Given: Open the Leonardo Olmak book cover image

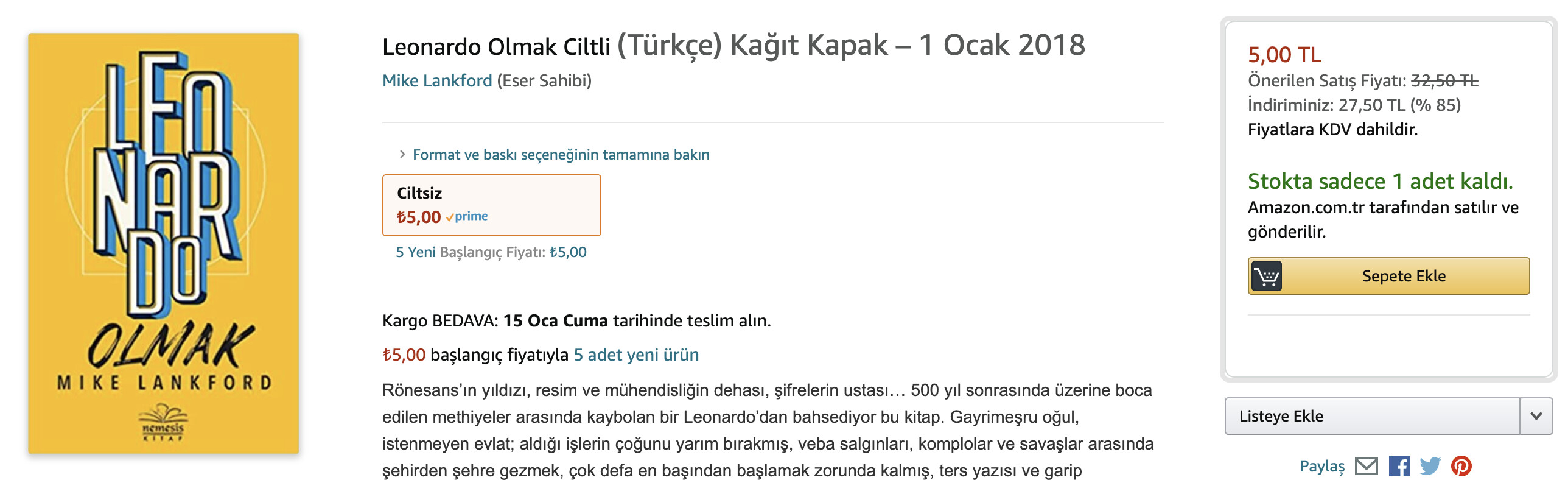Looking at the screenshot, I should point(163,243).
